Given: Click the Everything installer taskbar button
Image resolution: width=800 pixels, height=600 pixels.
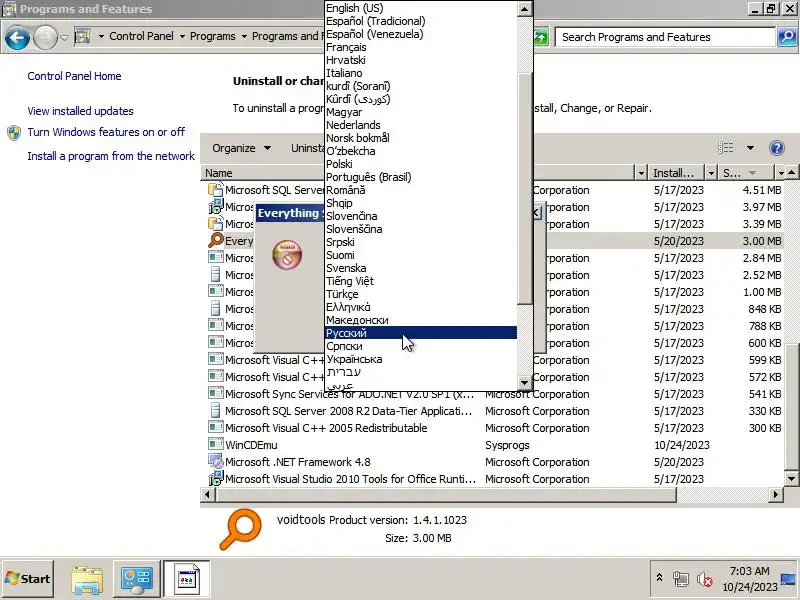Looking at the screenshot, I should click(x=187, y=580).
